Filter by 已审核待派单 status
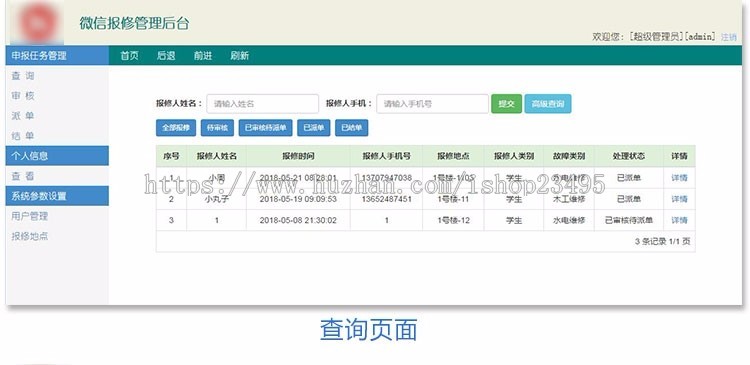This screenshot has width=750, height=365. click(265, 128)
